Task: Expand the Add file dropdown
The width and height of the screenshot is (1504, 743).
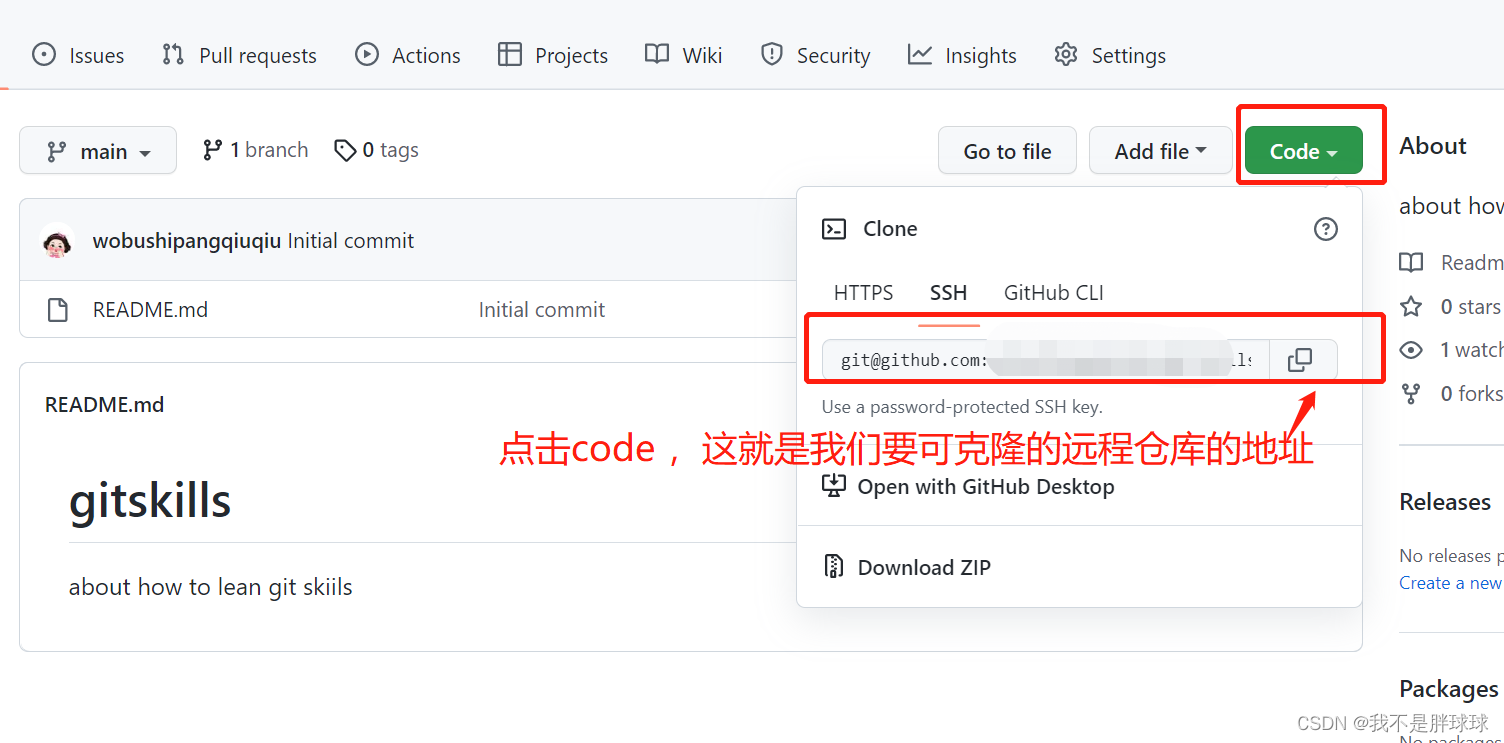Action: coord(1160,151)
